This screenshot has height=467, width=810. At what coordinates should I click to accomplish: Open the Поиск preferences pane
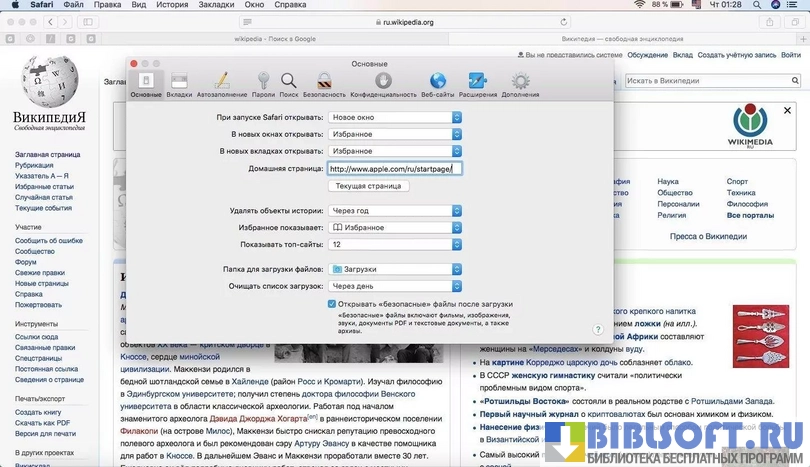tap(289, 84)
